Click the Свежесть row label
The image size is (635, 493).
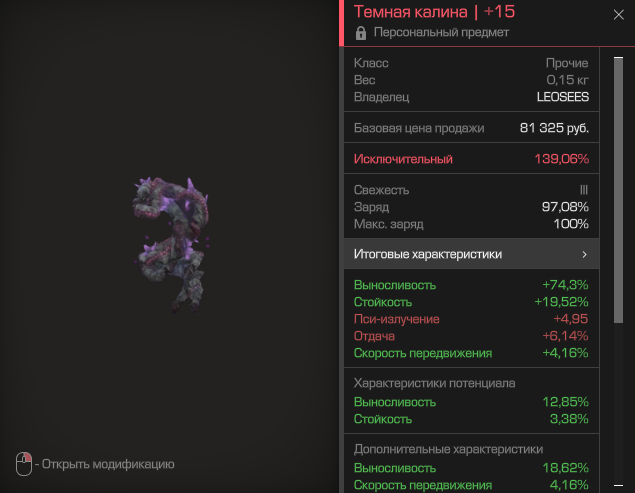pos(381,190)
